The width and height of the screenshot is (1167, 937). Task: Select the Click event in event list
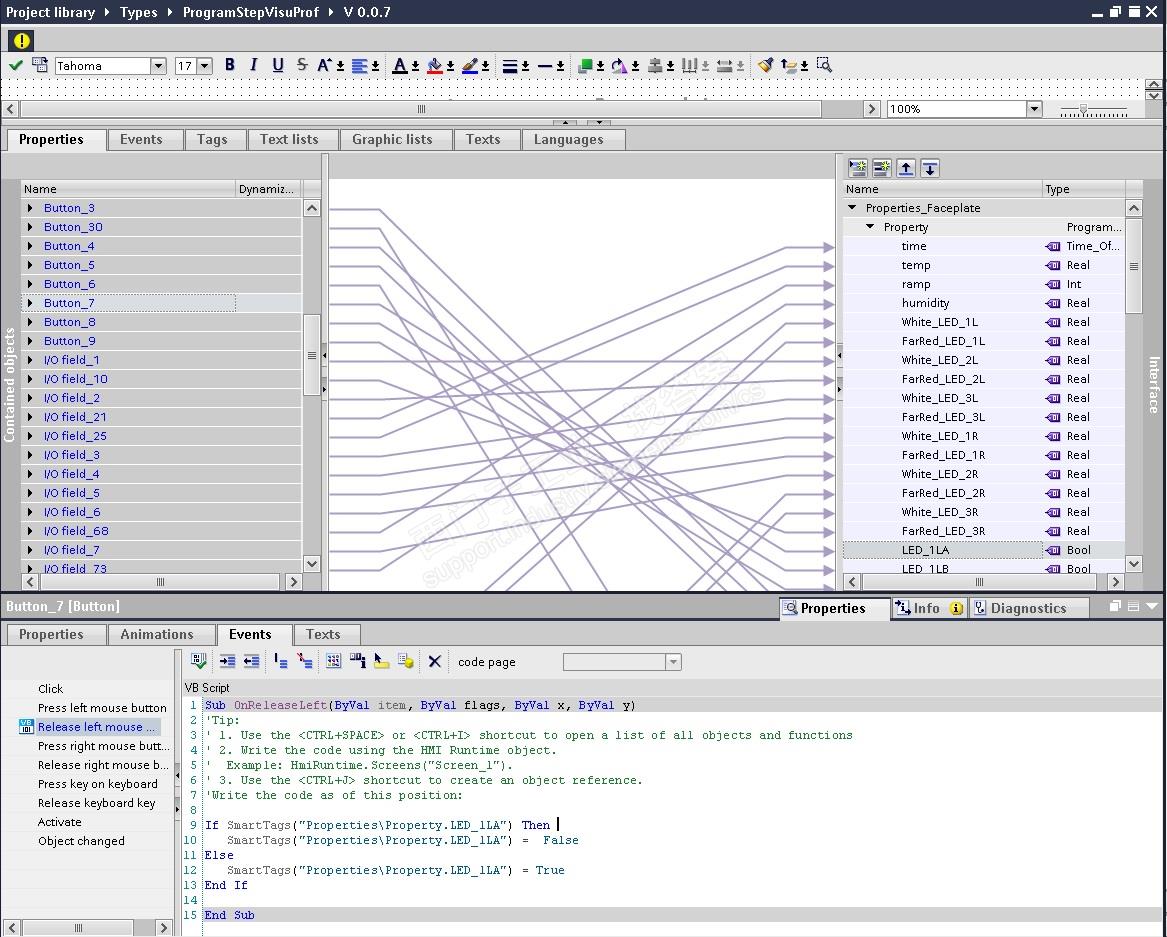[x=50, y=689]
